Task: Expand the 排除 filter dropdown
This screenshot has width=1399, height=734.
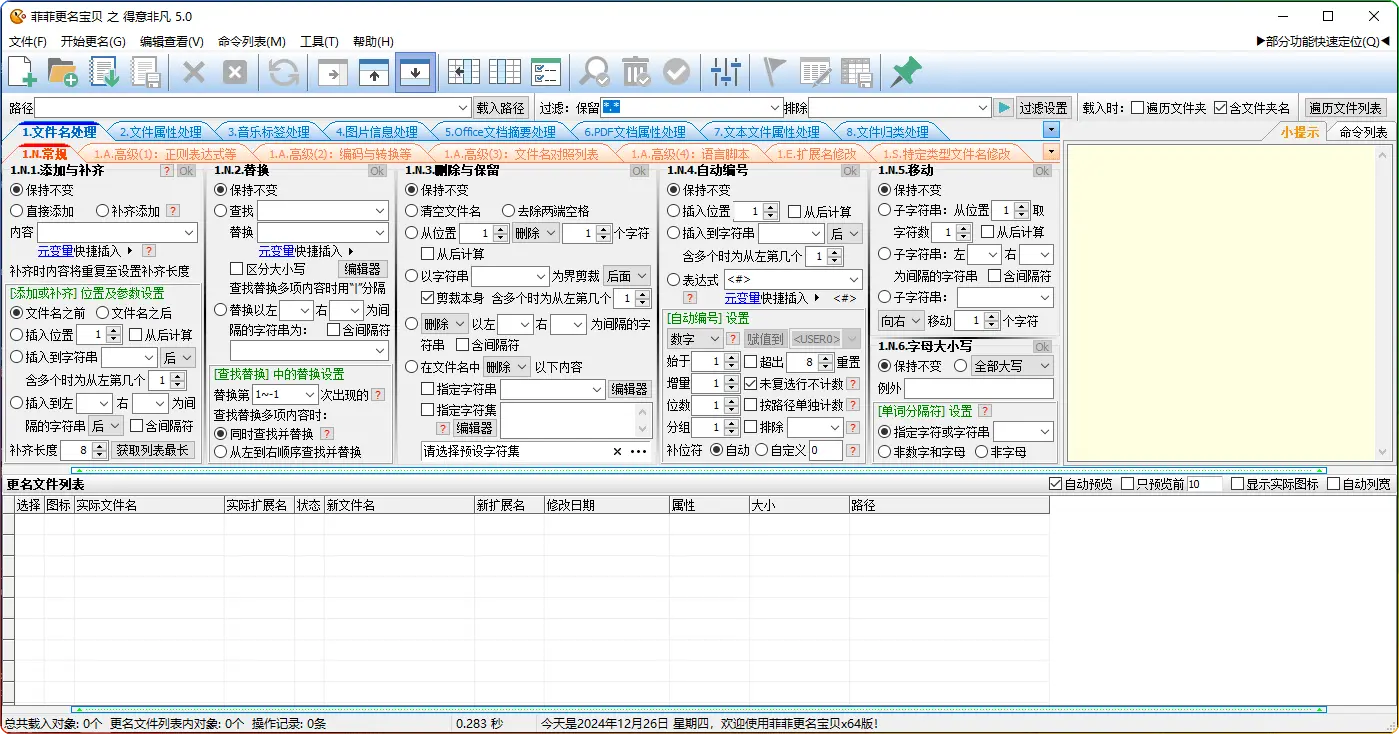Action: point(983,108)
